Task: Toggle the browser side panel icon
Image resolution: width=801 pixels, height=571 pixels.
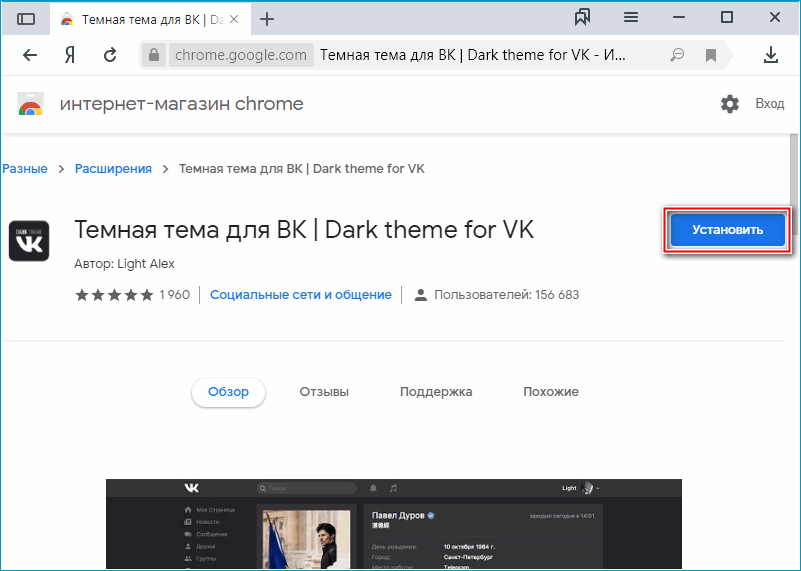Action: pyautogui.click(x=26, y=19)
